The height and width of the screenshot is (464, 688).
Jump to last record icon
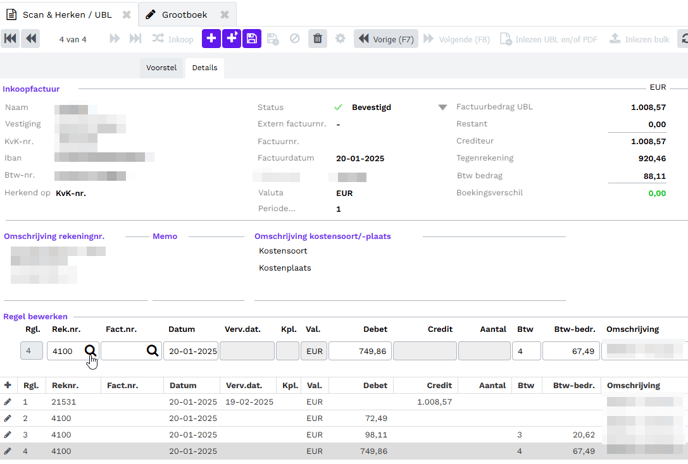coord(135,39)
